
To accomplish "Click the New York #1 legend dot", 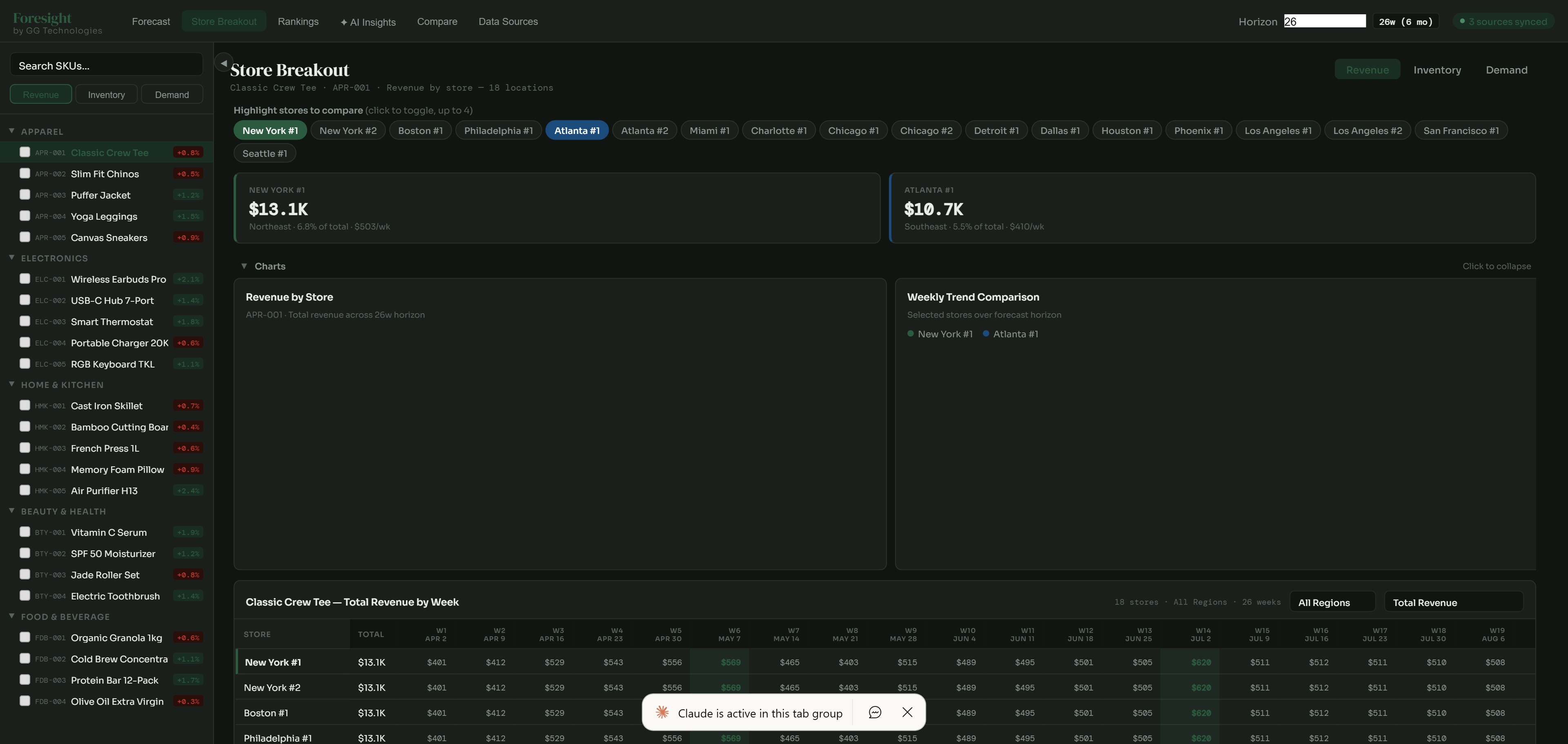I will coord(911,334).
